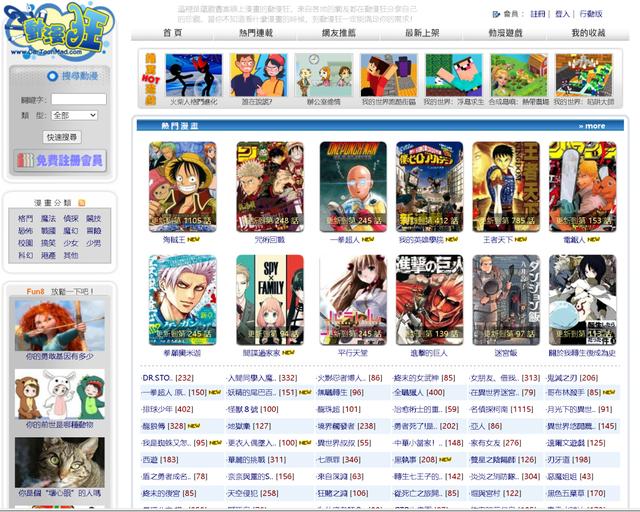Open the office romance game thumbnail

click(324, 75)
